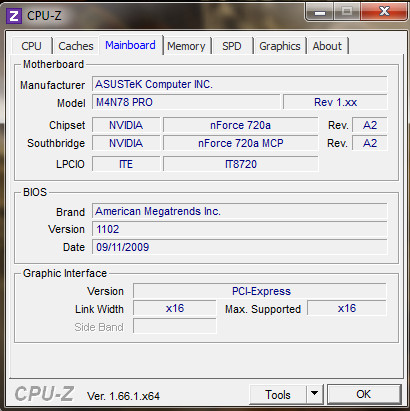Screen dimensions: 410x411
Task: Click the Chipset Rev. A2 value
Action: (370, 125)
